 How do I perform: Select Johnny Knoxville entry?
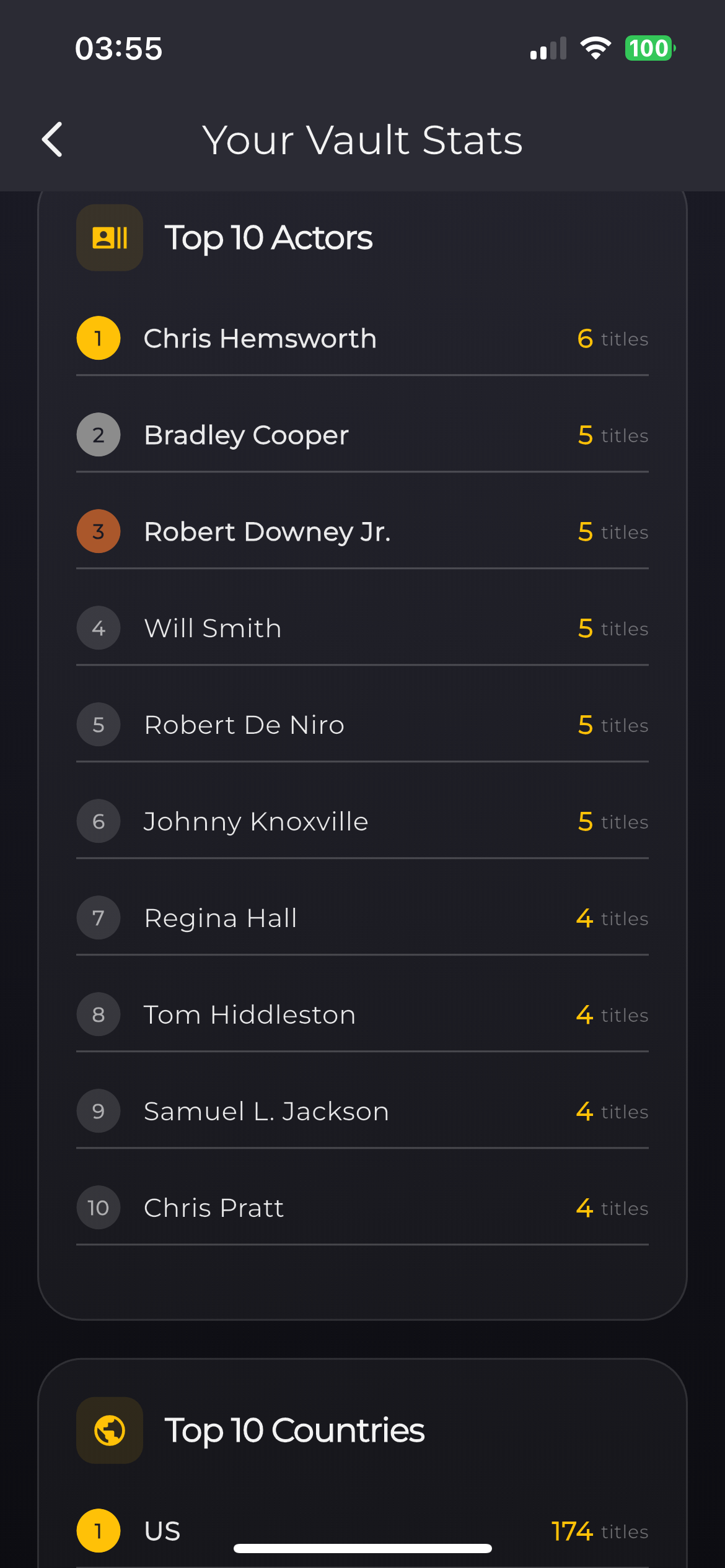[x=256, y=822]
